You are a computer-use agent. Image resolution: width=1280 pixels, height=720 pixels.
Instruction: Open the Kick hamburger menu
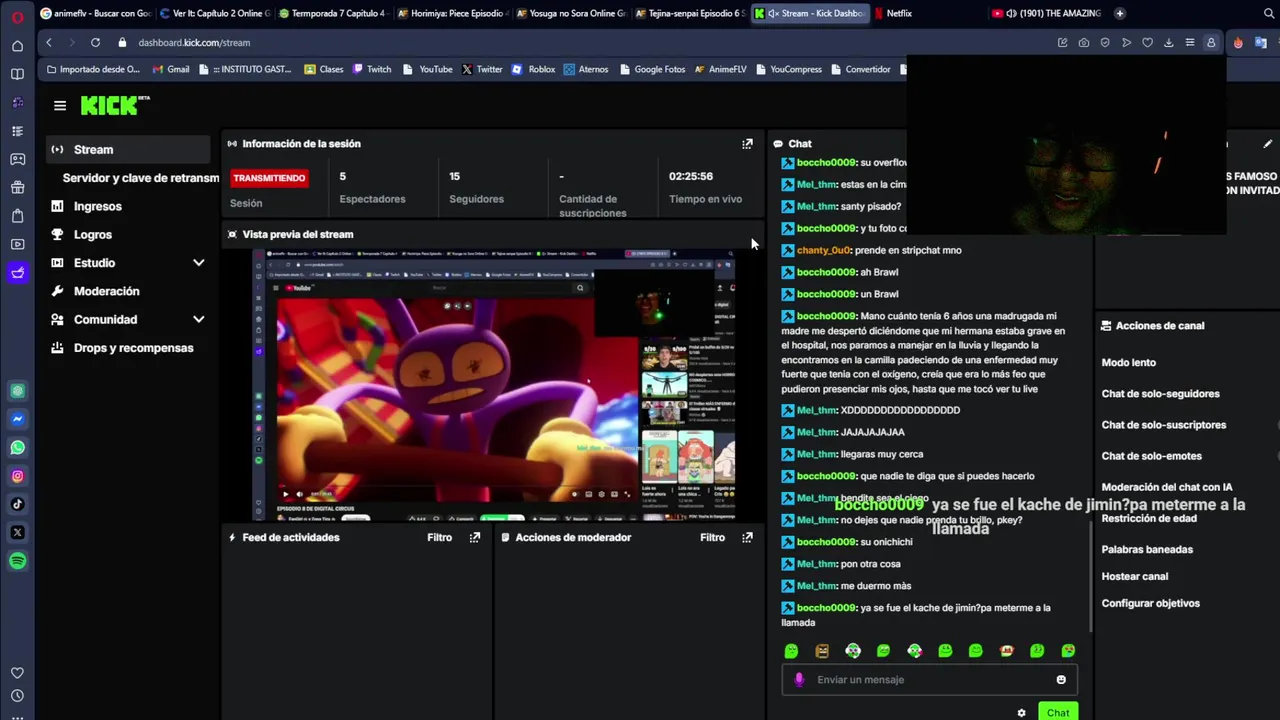coord(60,105)
